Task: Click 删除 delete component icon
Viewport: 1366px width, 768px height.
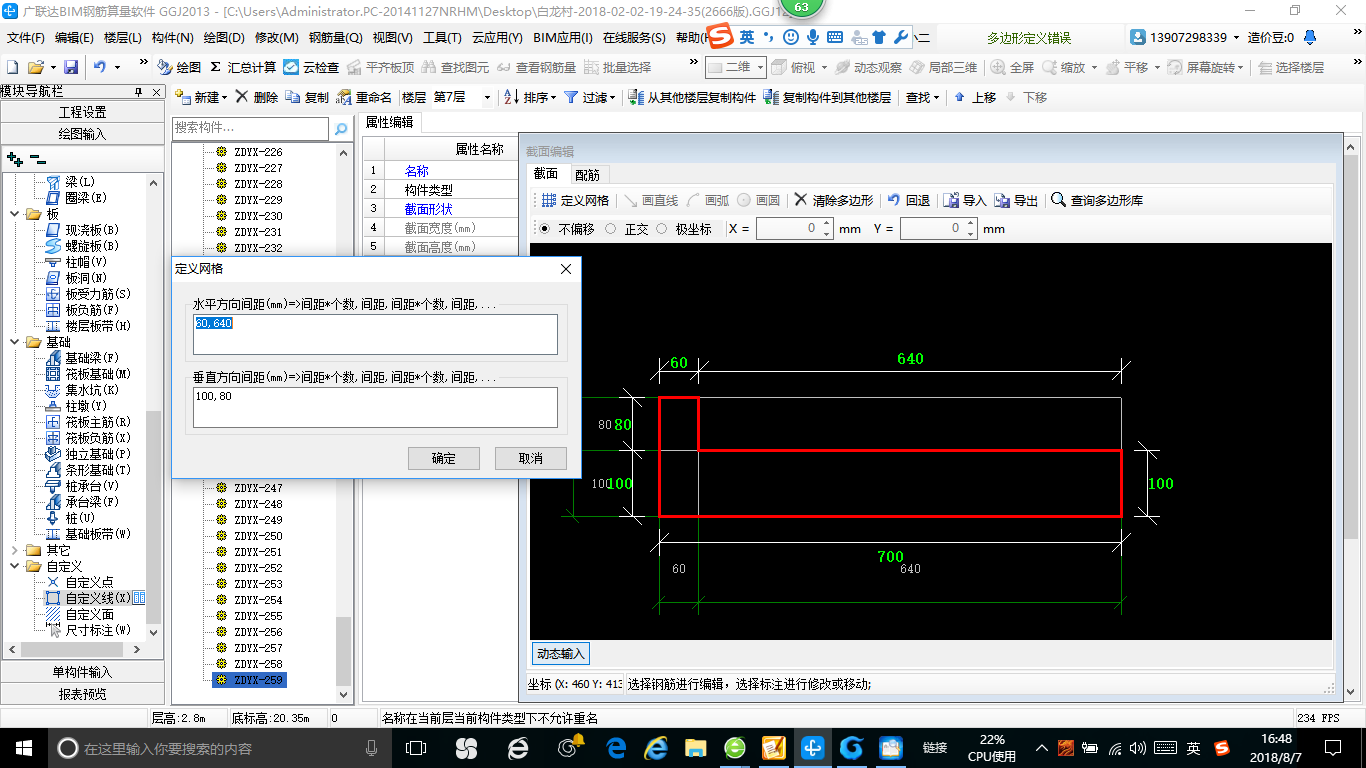Action: pyautogui.click(x=256, y=97)
